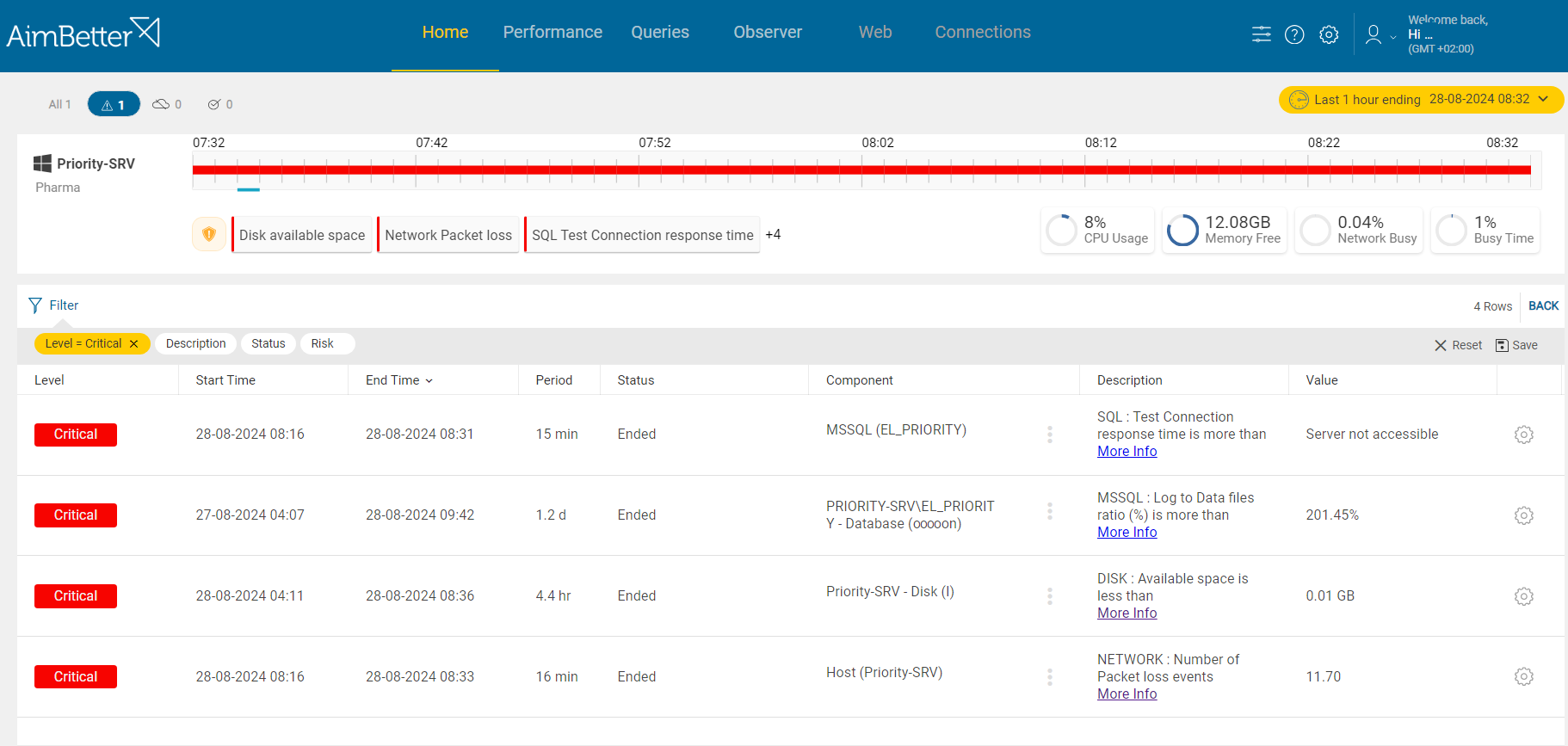Sort by the Start Time column header
Screen dimensions: 1568x746
225,380
